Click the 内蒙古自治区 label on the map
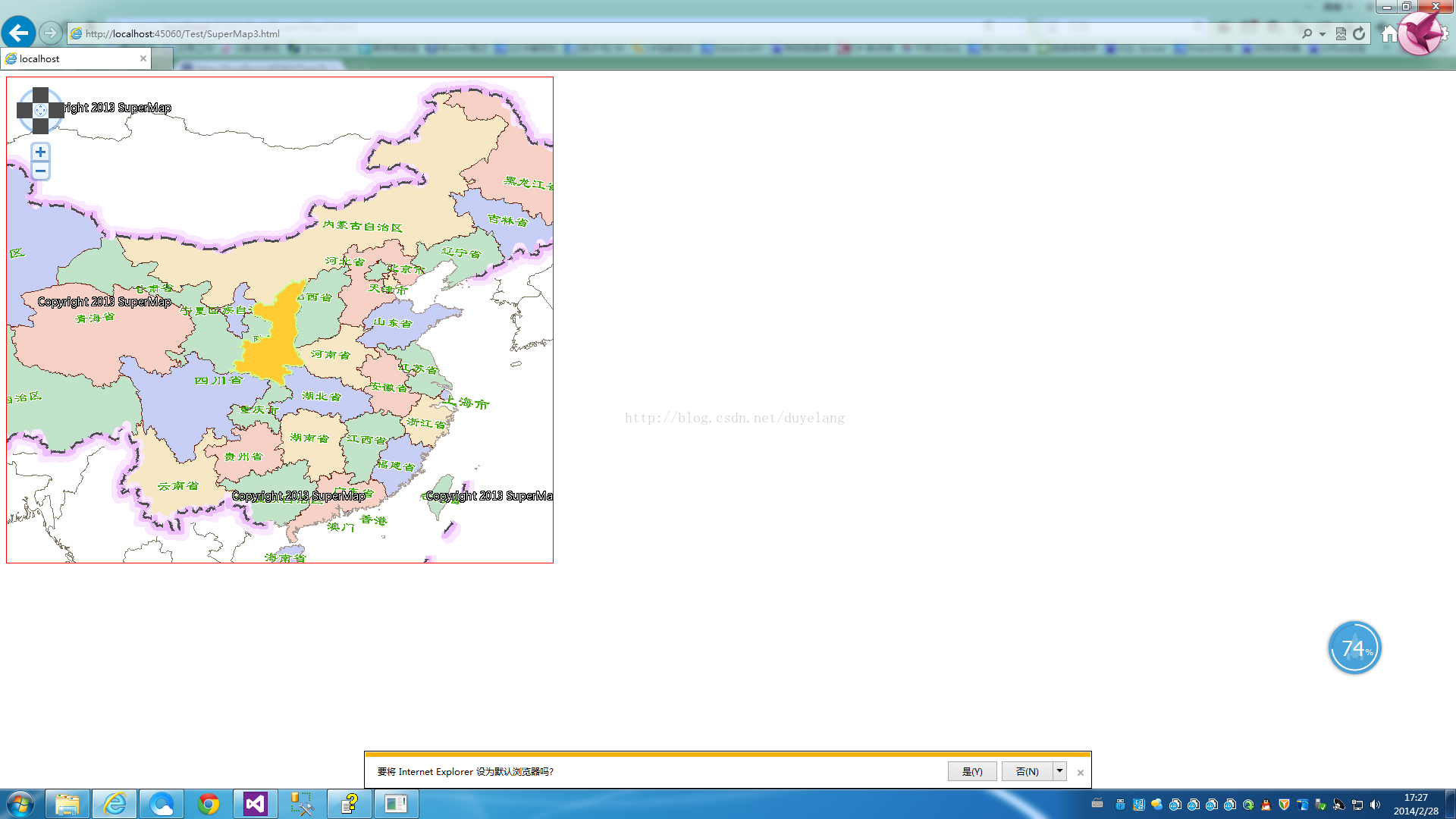Screen dimensions: 1456x819 click(x=362, y=226)
